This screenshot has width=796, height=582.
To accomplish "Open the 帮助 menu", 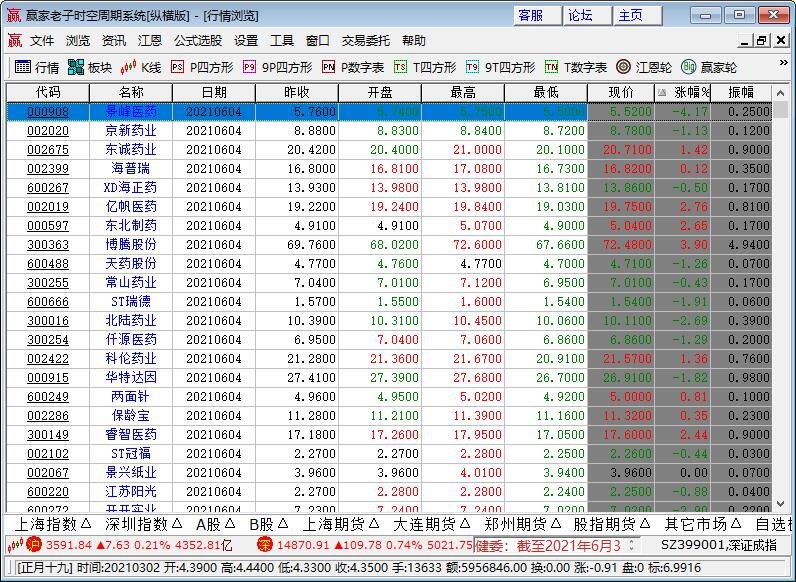I will (x=414, y=41).
